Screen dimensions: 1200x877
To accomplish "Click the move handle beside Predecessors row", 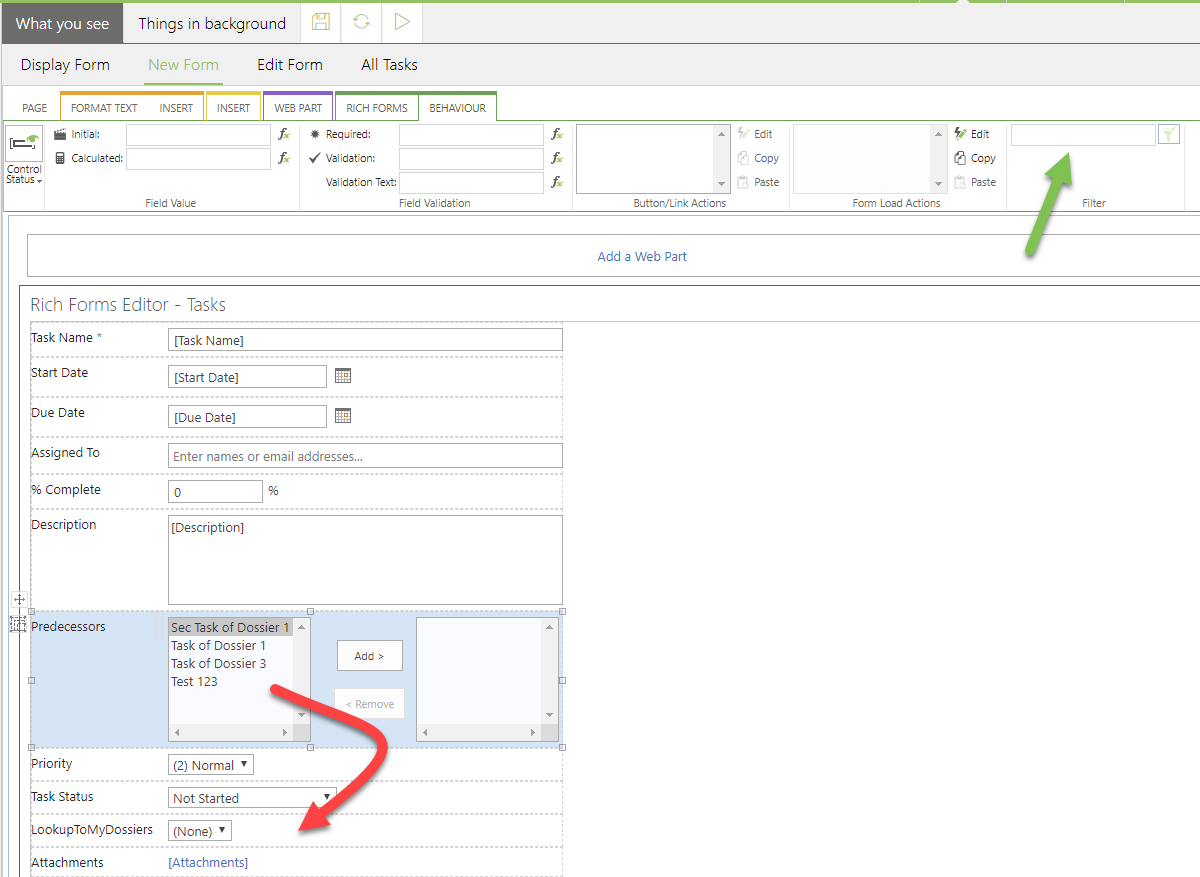I will pyautogui.click(x=19, y=599).
